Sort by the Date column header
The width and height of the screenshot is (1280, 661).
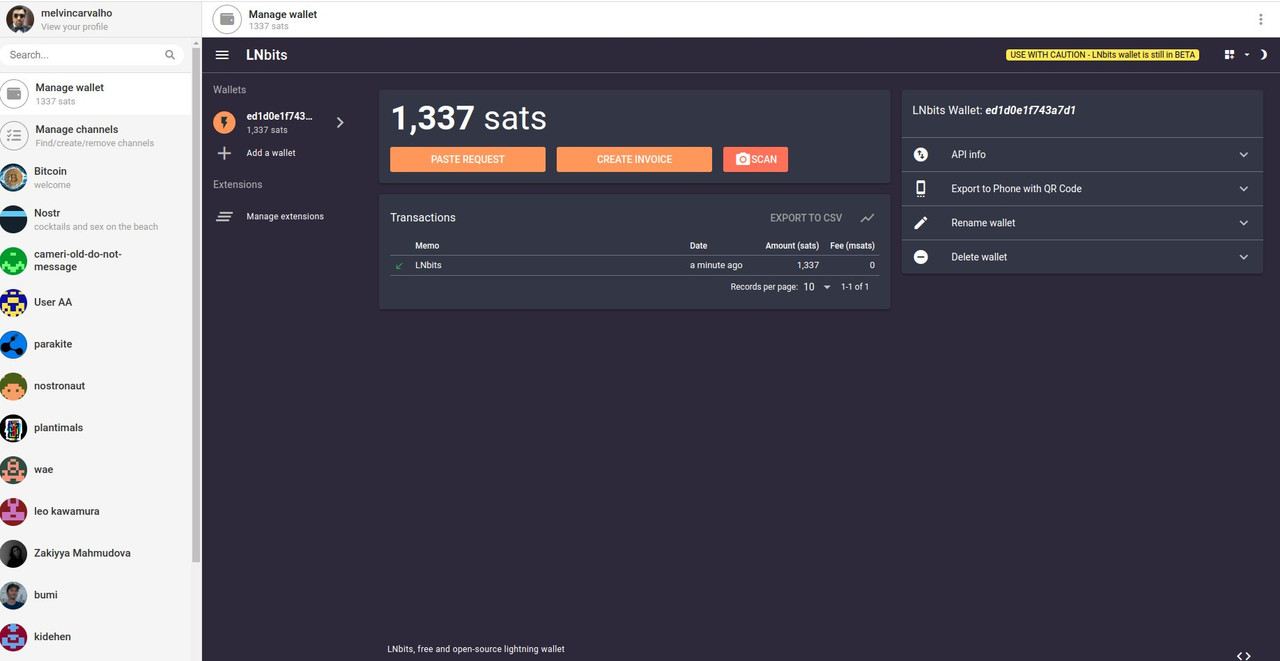pyautogui.click(x=698, y=245)
